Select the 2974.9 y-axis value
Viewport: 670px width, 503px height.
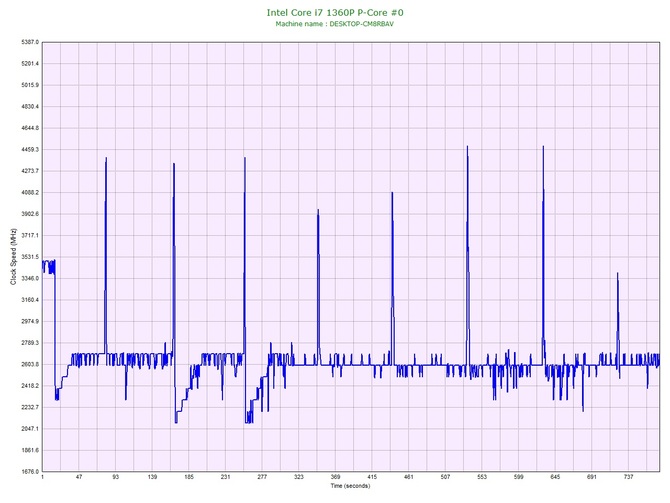click(30, 321)
